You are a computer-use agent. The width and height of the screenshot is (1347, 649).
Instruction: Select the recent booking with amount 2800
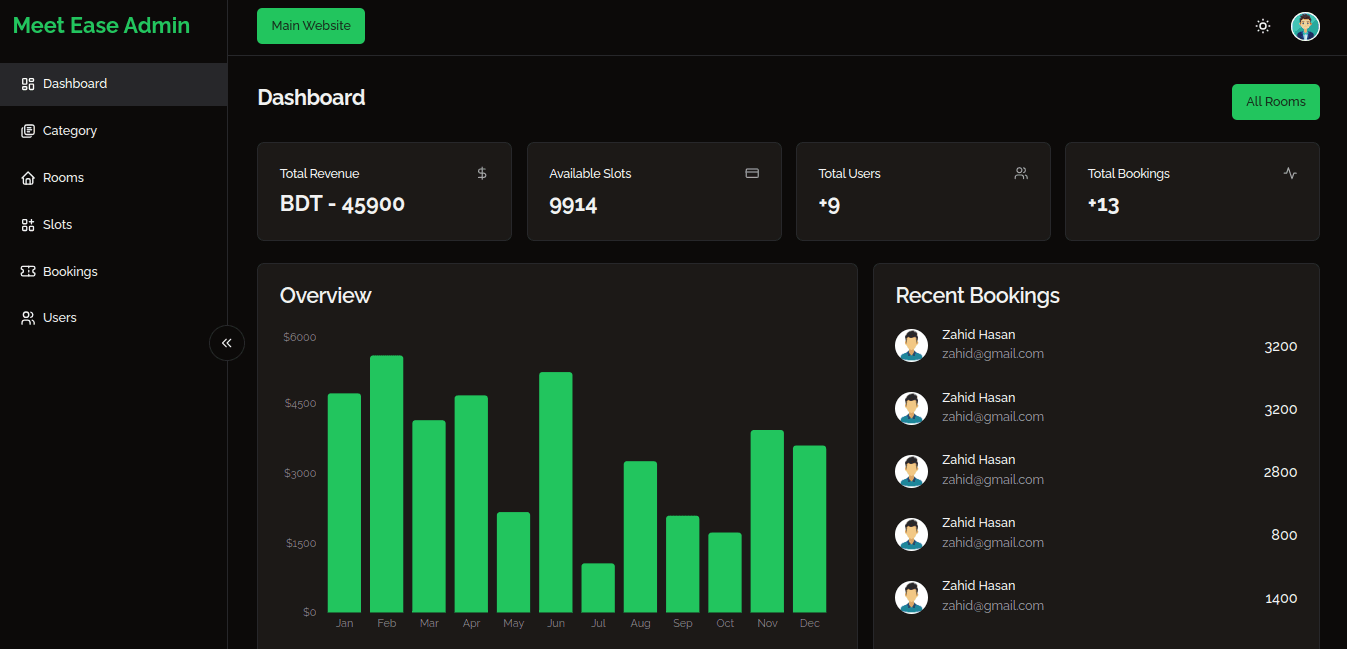tap(1096, 472)
